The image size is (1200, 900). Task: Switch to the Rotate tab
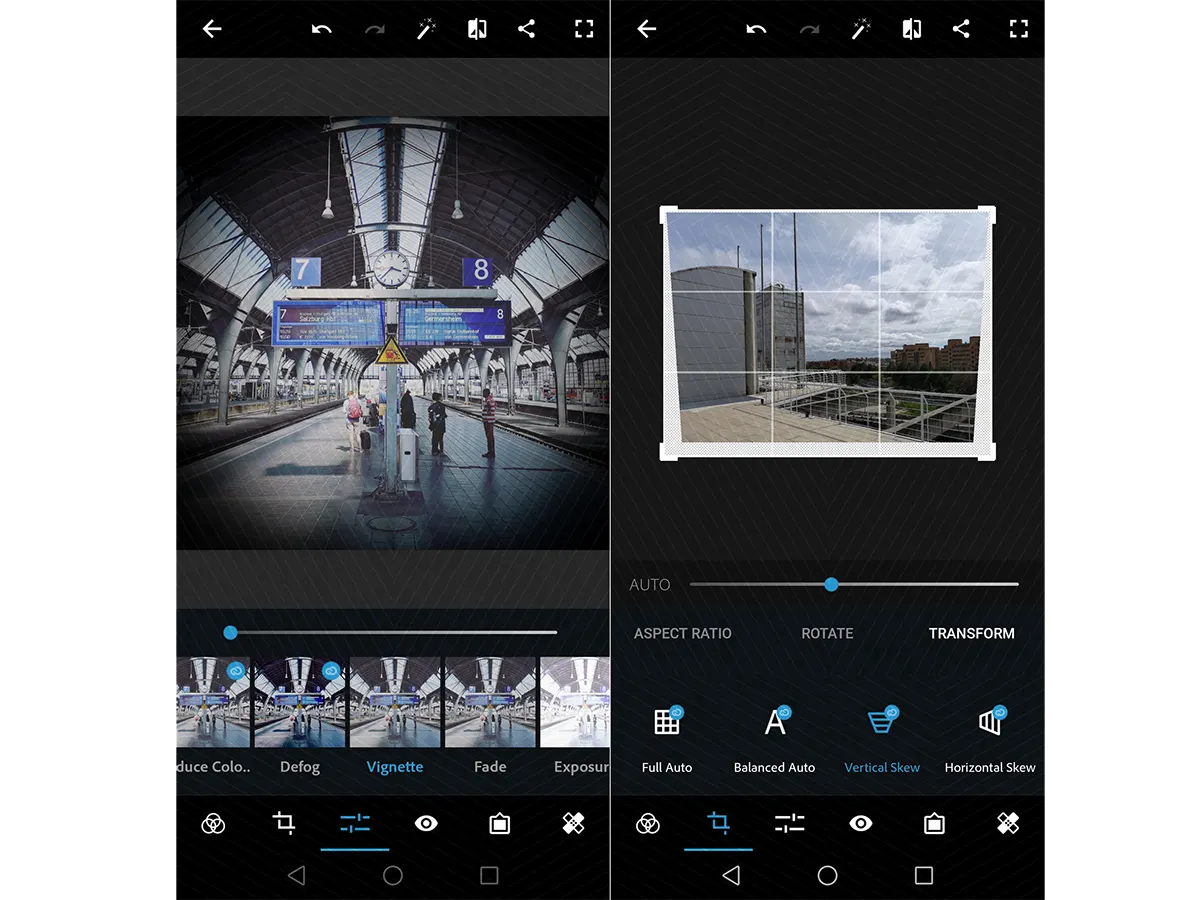coord(827,633)
